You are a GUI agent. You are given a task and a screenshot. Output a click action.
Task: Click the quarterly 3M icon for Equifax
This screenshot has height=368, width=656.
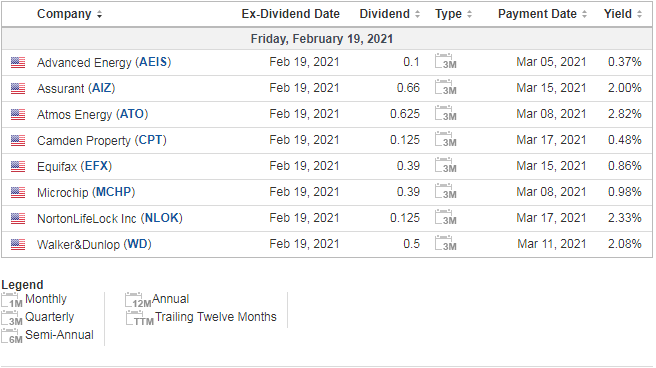pos(446,165)
